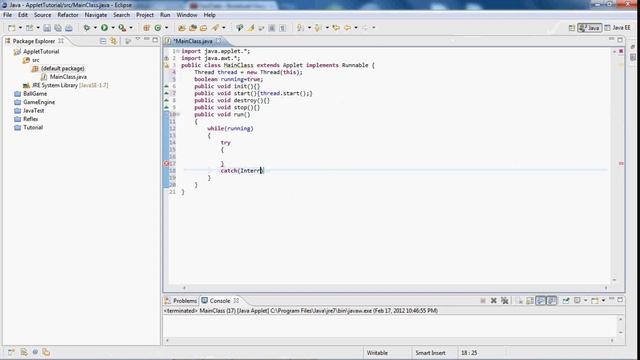Image resolution: width=640 pixels, height=360 pixels.
Task: Click the Previous Annotation icon
Action: click(x=318, y=28)
